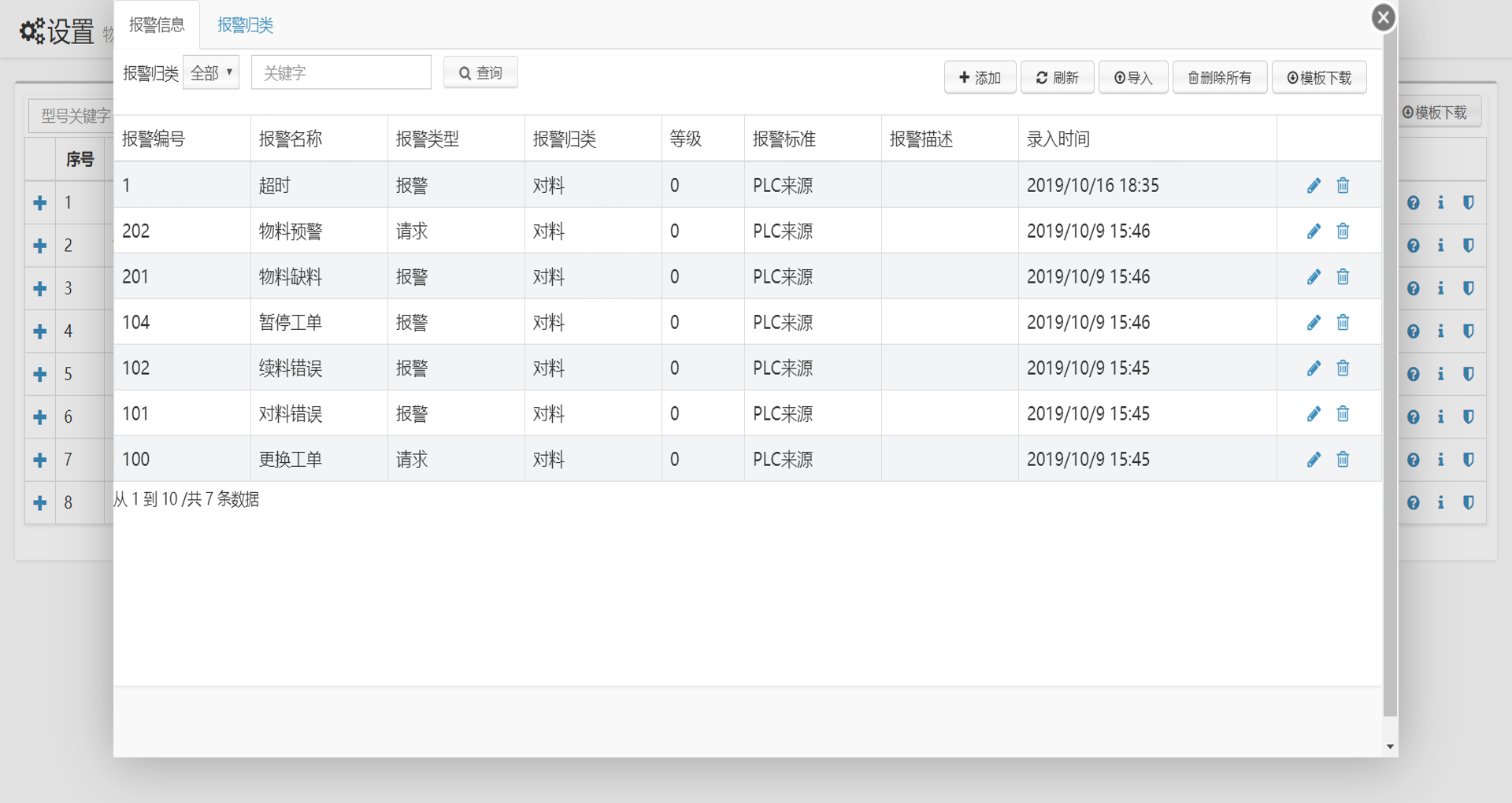This screenshot has height=803, width=1512.
Task: Click help question icon in background row 1
Action: pos(1414,203)
